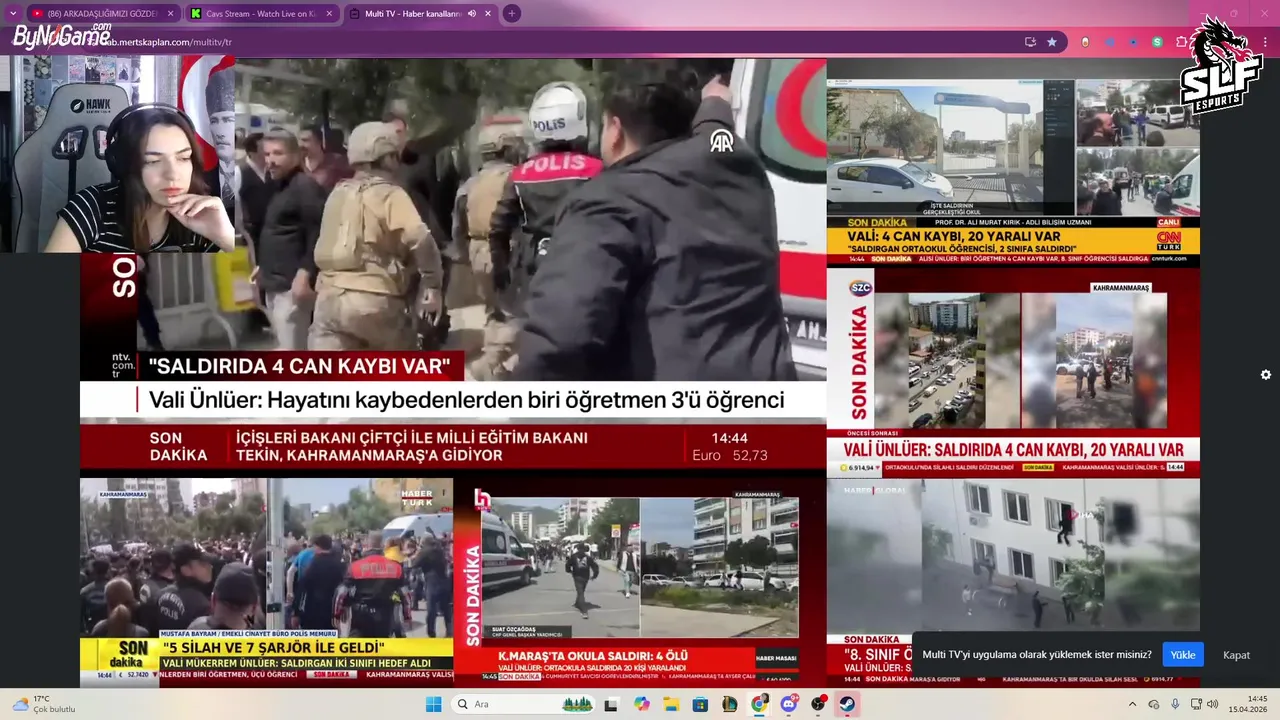Open Discord from the taskbar

click(x=789, y=704)
